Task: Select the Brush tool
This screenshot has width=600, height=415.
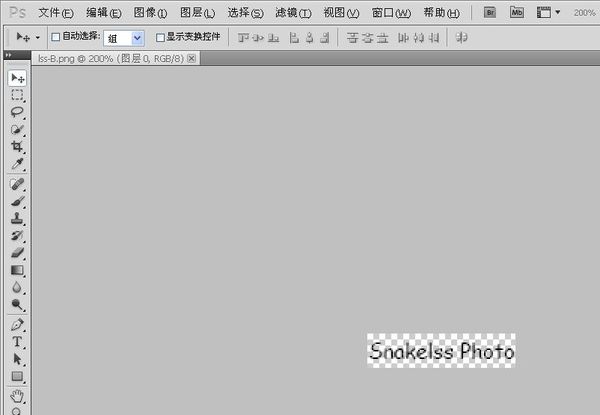Action: pos(17,202)
